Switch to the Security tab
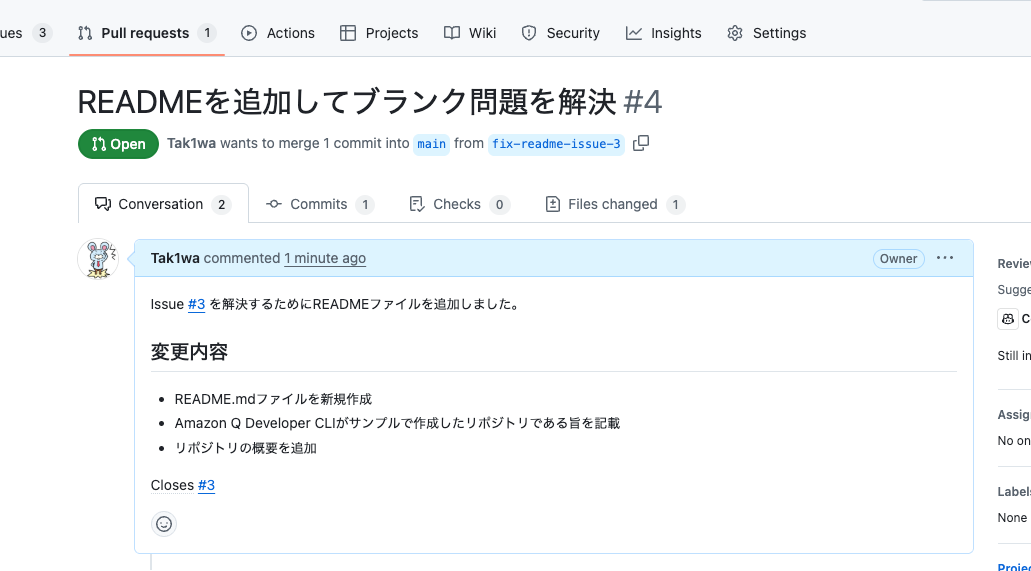1031x571 pixels. tap(561, 33)
